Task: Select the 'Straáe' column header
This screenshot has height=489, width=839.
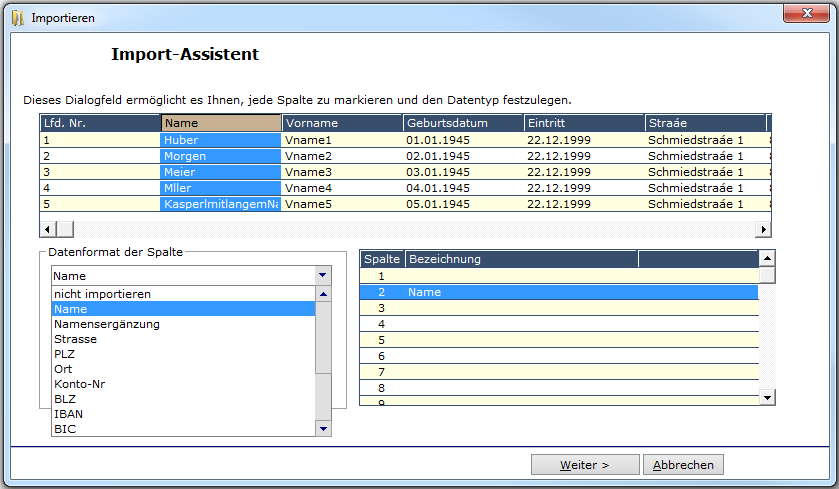Action: click(x=705, y=123)
